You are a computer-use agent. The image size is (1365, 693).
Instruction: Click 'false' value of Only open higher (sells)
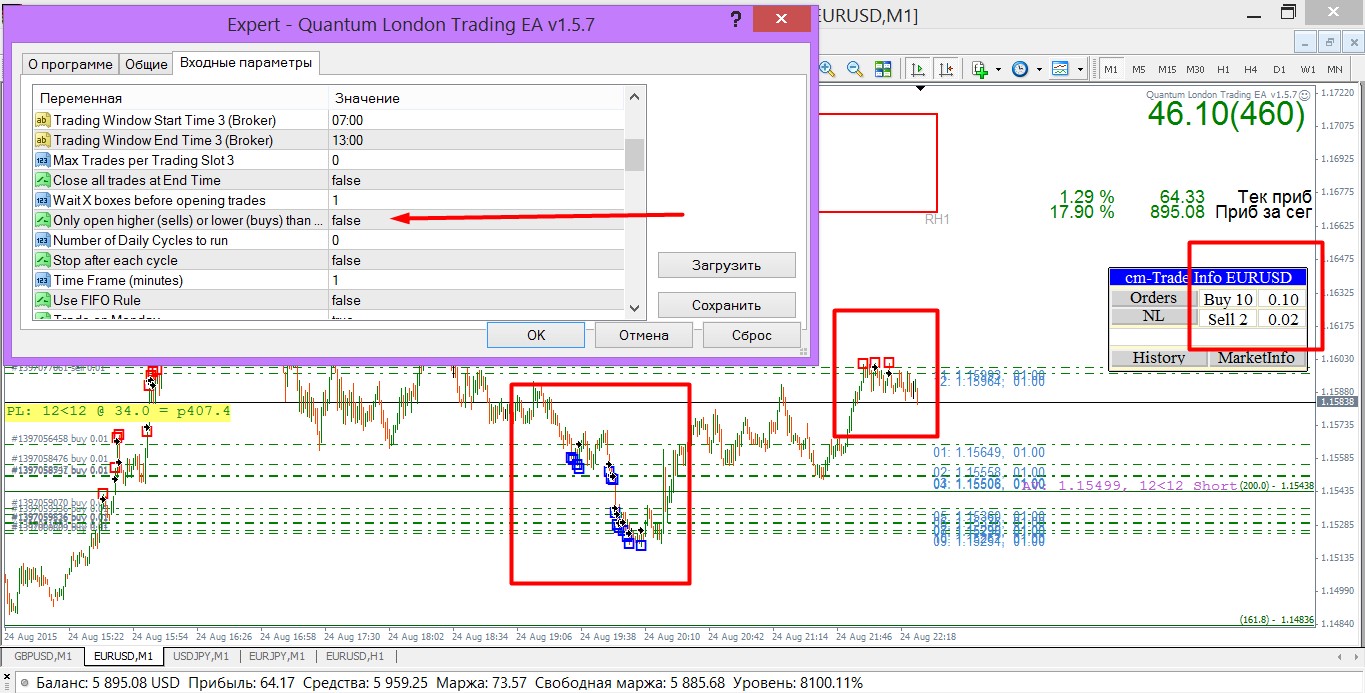[346, 220]
